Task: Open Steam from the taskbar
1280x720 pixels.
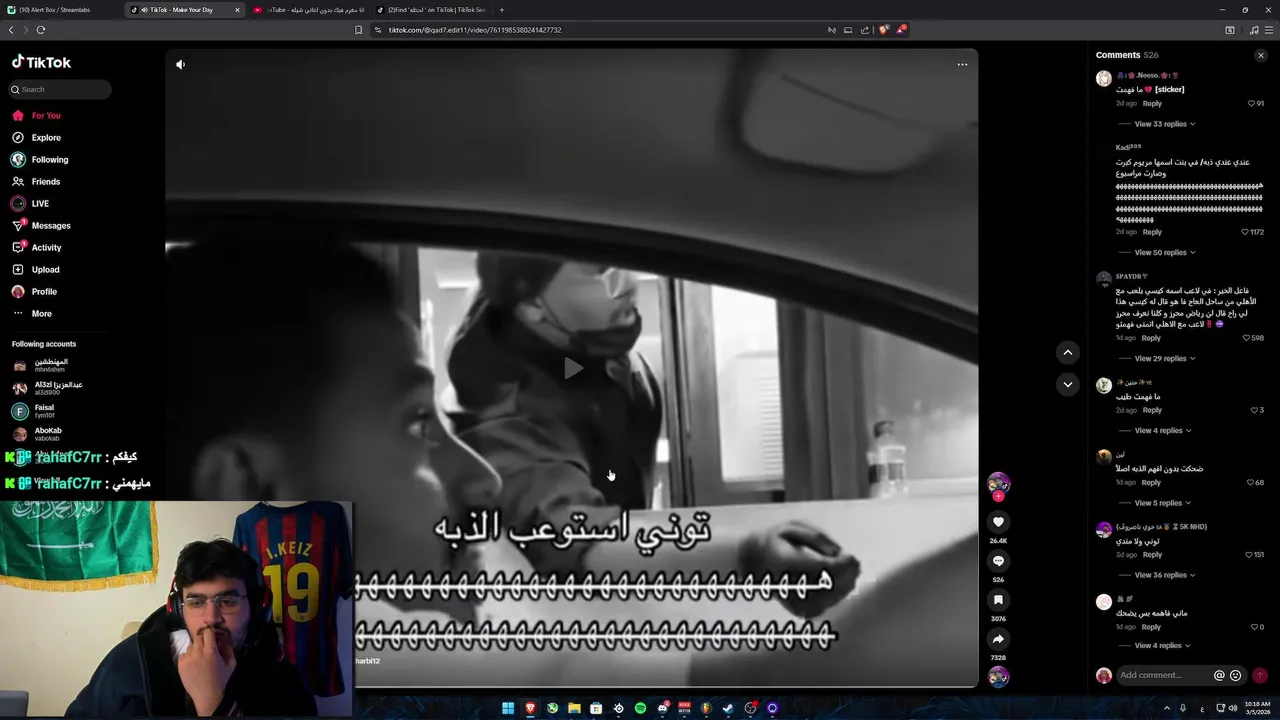Action: click(x=728, y=708)
